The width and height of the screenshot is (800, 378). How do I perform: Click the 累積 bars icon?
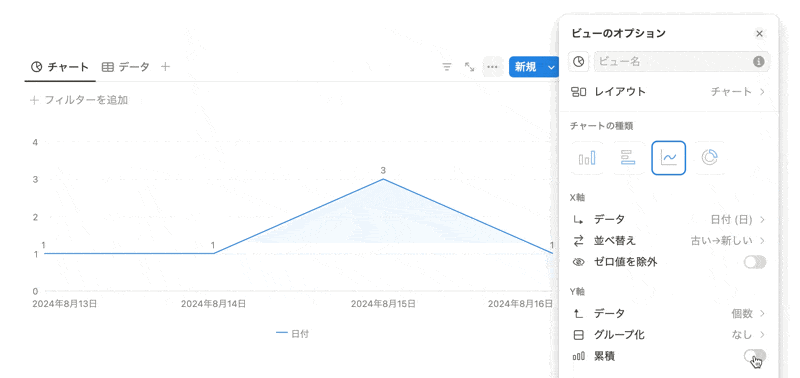pos(578,356)
